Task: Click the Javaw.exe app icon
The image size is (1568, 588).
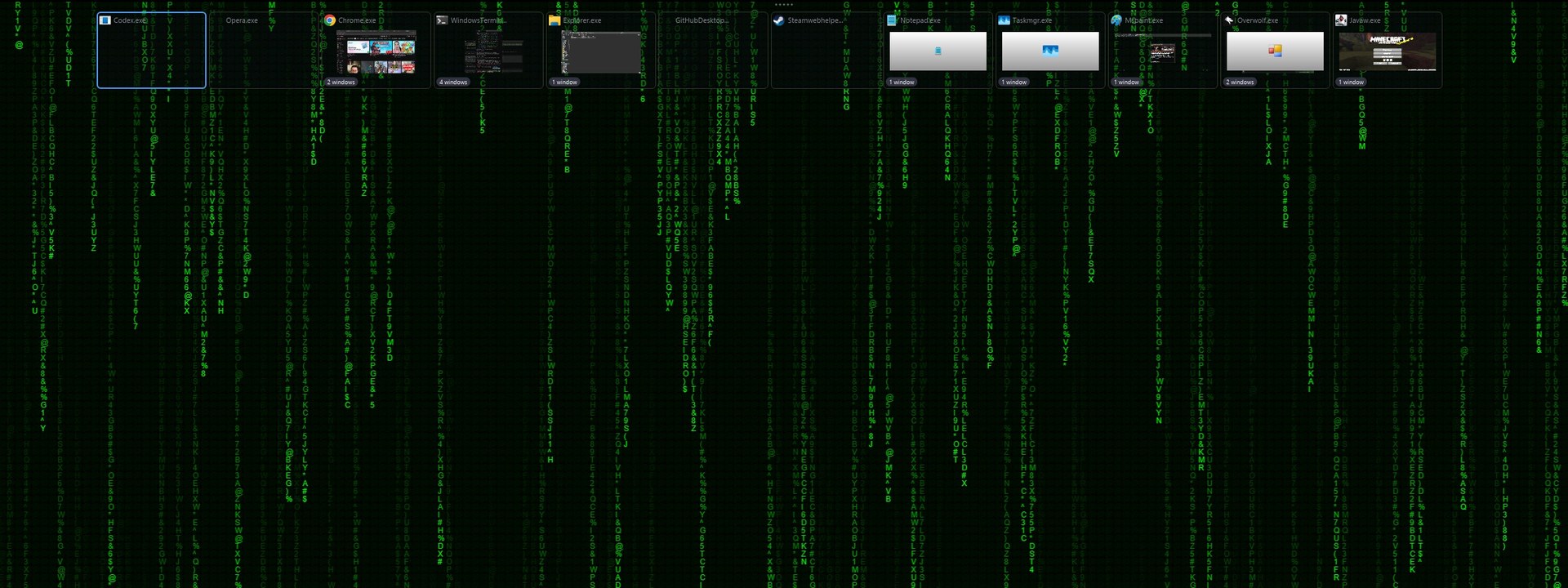Action: pyautogui.click(x=1341, y=20)
